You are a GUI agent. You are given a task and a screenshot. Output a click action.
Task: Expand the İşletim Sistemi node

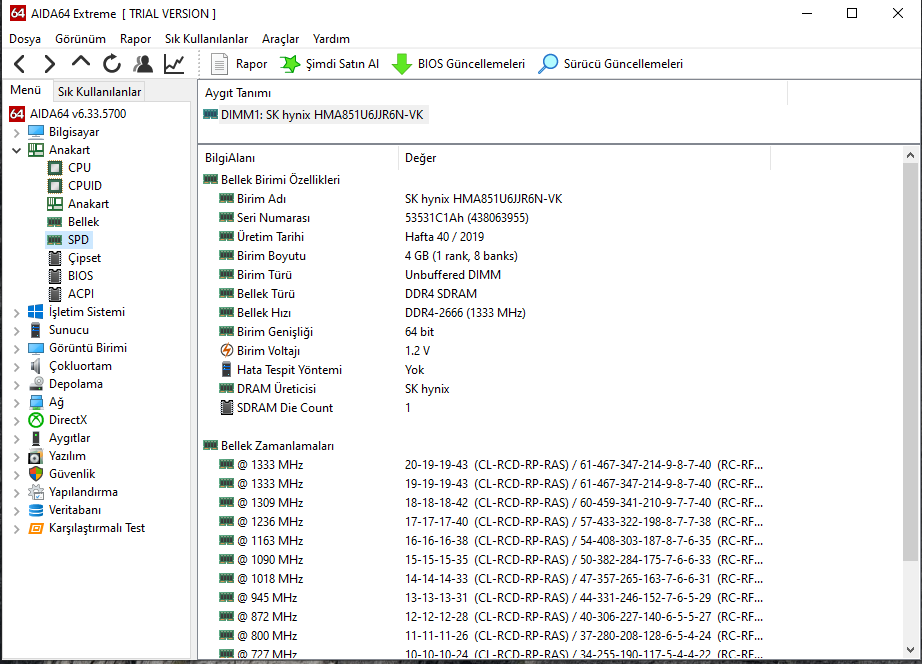coord(16,313)
